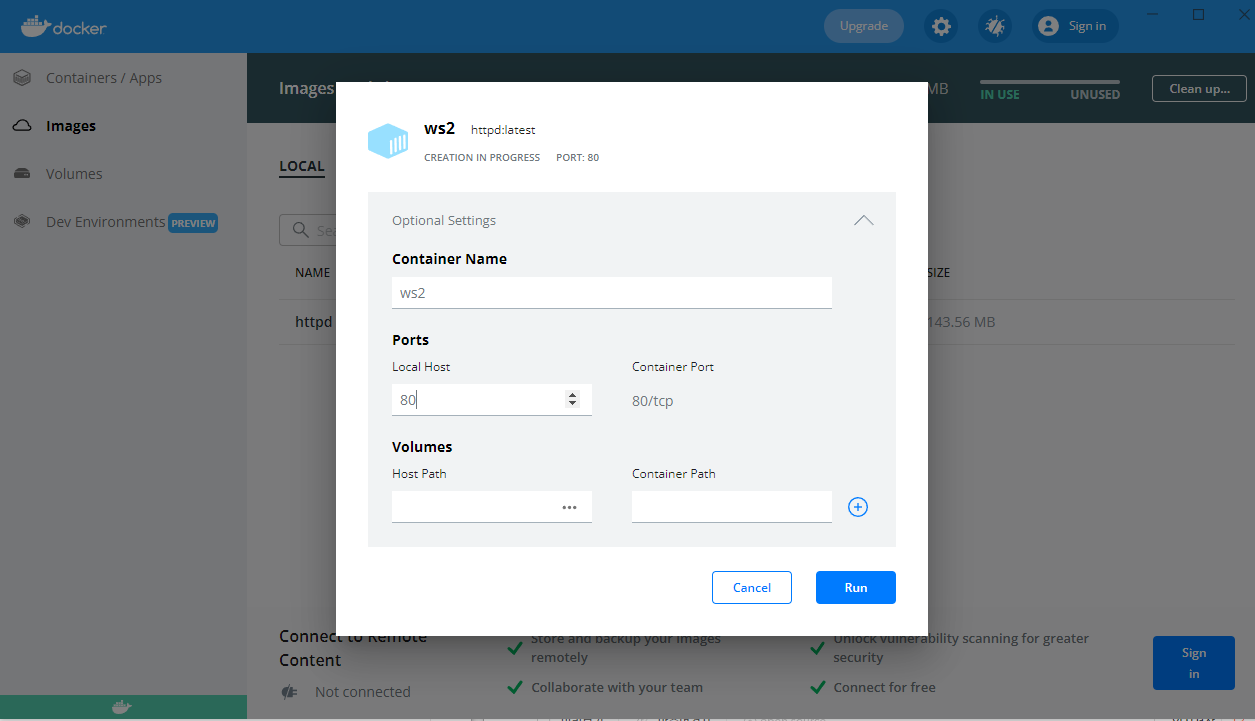Open the whale icon in bottom status bar
This screenshot has height=721, width=1255.
(121, 707)
